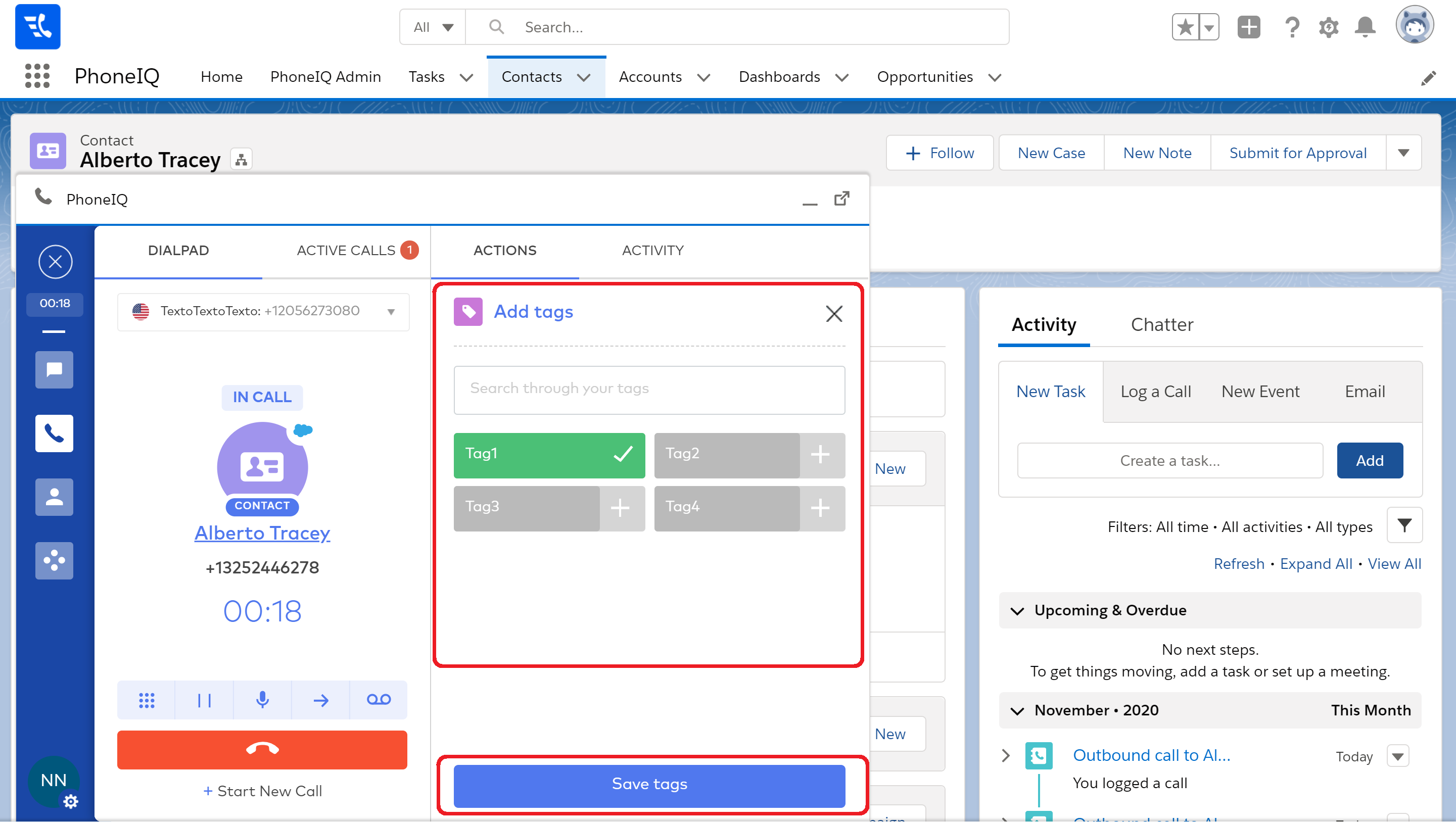The height and width of the screenshot is (822, 1456).
Task: Click the contacts person icon in sidebar
Action: point(54,497)
